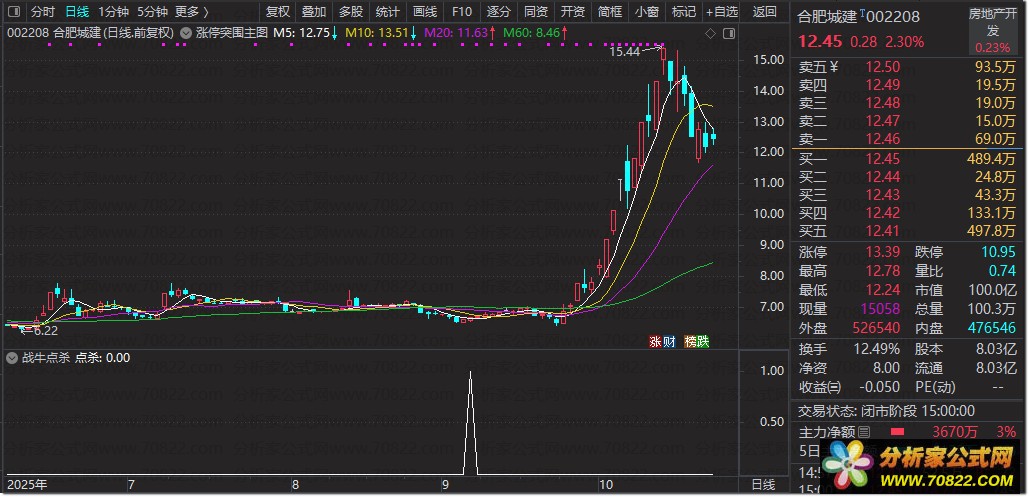Click the diamond icon above the chart
Screen dimensions: 1030x497
click(x=710, y=33)
